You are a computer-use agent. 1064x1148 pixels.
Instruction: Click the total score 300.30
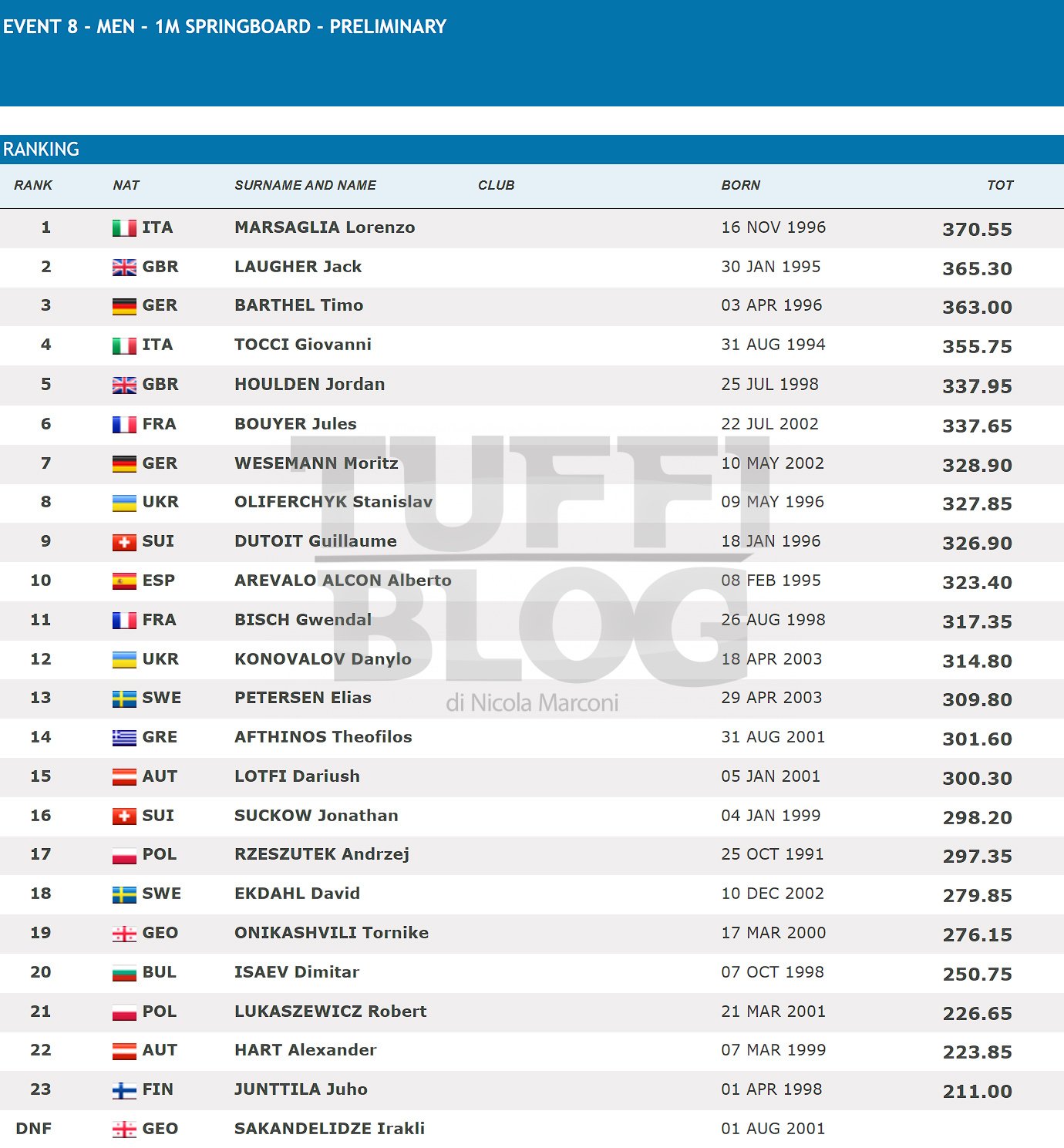pos(977,778)
